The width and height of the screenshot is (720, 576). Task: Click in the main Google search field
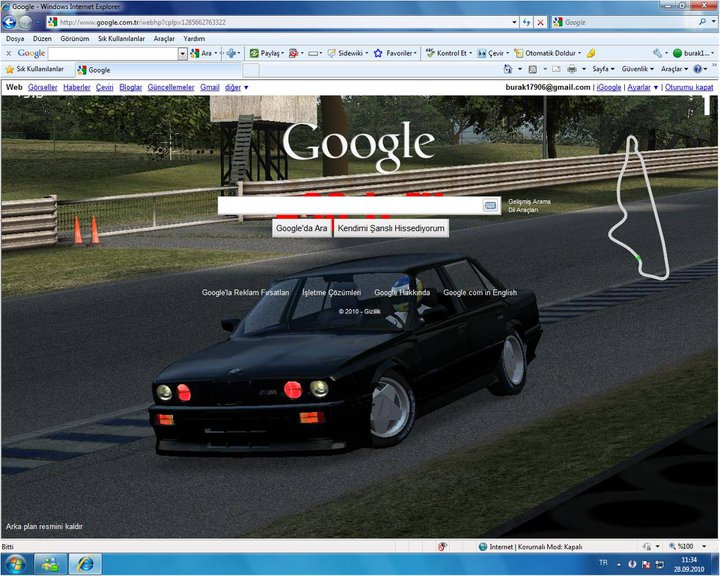350,205
